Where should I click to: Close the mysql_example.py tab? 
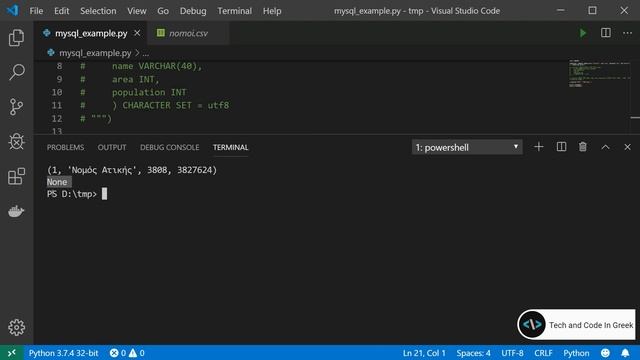(137, 33)
